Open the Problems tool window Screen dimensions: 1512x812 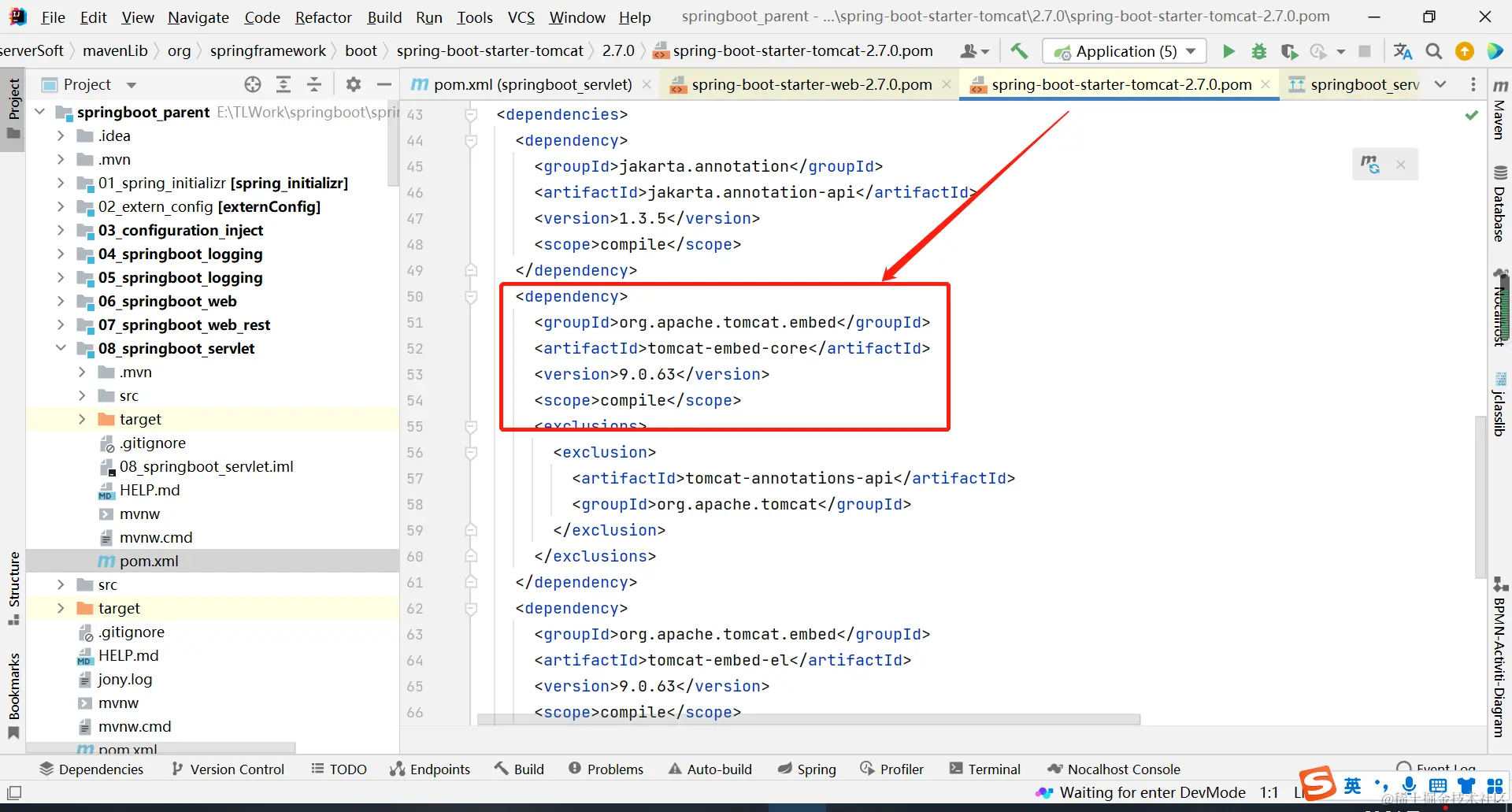pyautogui.click(x=606, y=769)
